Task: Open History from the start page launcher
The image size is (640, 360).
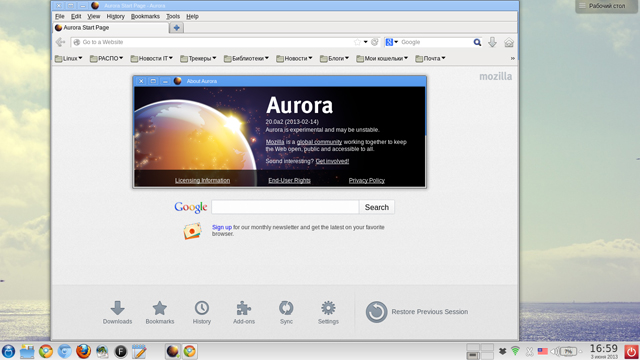Action: pyautogui.click(x=202, y=313)
